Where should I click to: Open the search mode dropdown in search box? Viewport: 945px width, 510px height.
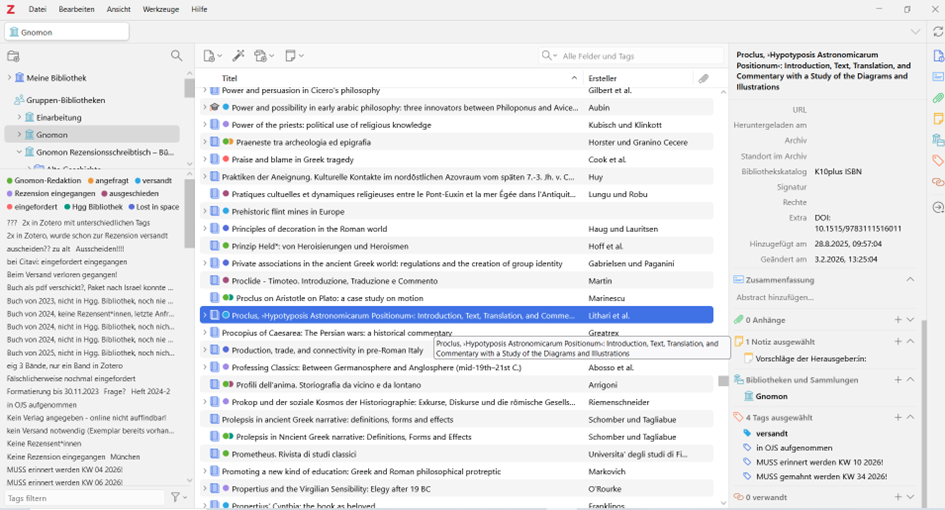[x=548, y=55]
